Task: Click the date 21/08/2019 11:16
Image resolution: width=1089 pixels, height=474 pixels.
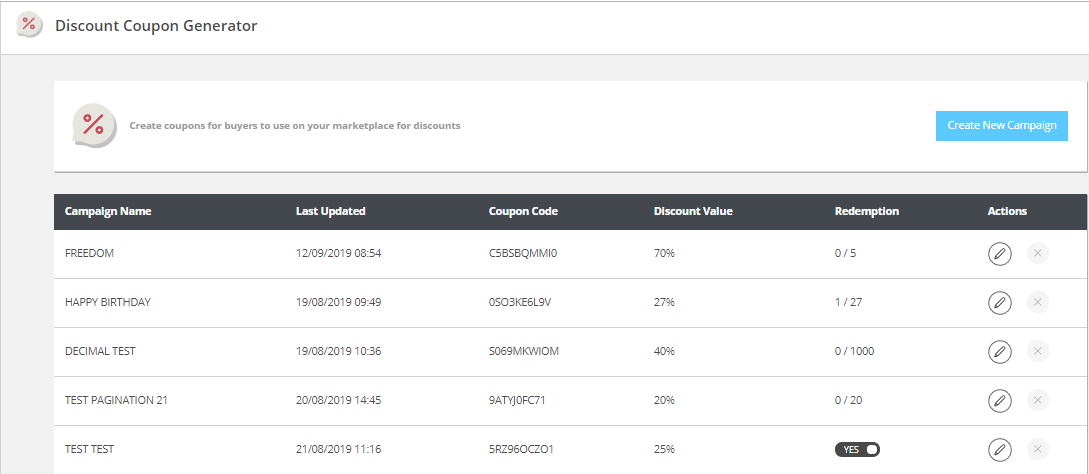Action: coord(338,450)
